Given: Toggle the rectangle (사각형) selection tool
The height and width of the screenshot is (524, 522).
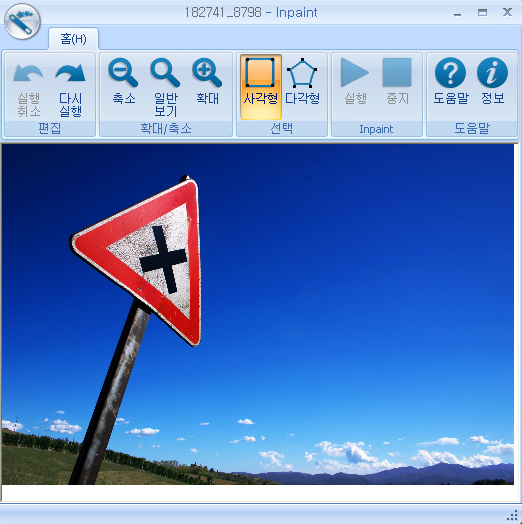Looking at the screenshot, I should (261, 87).
